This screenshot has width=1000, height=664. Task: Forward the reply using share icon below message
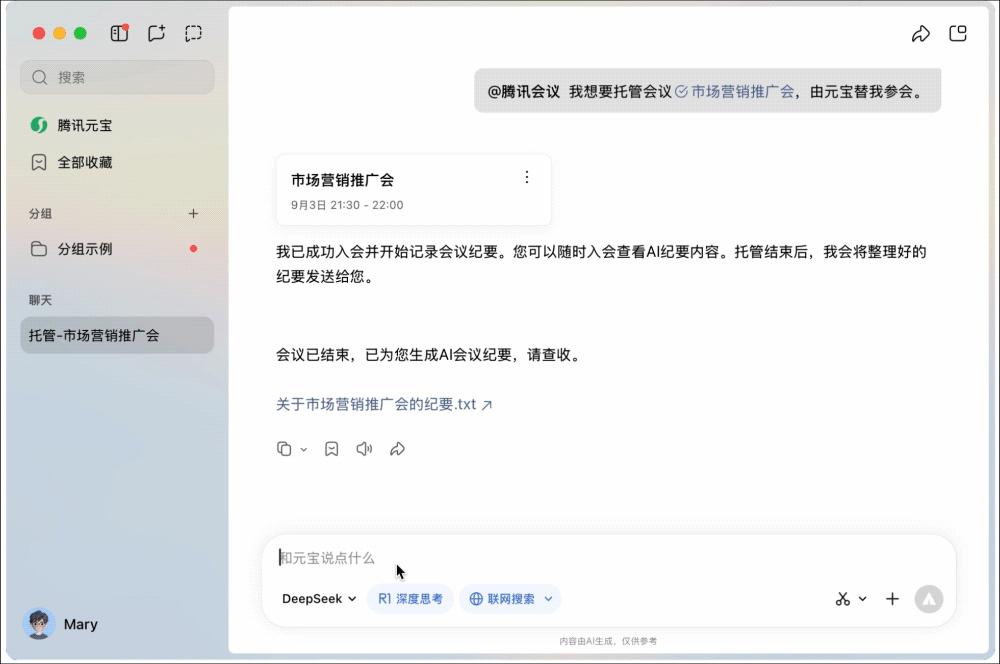pyautogui.click(x=397, y=449)
